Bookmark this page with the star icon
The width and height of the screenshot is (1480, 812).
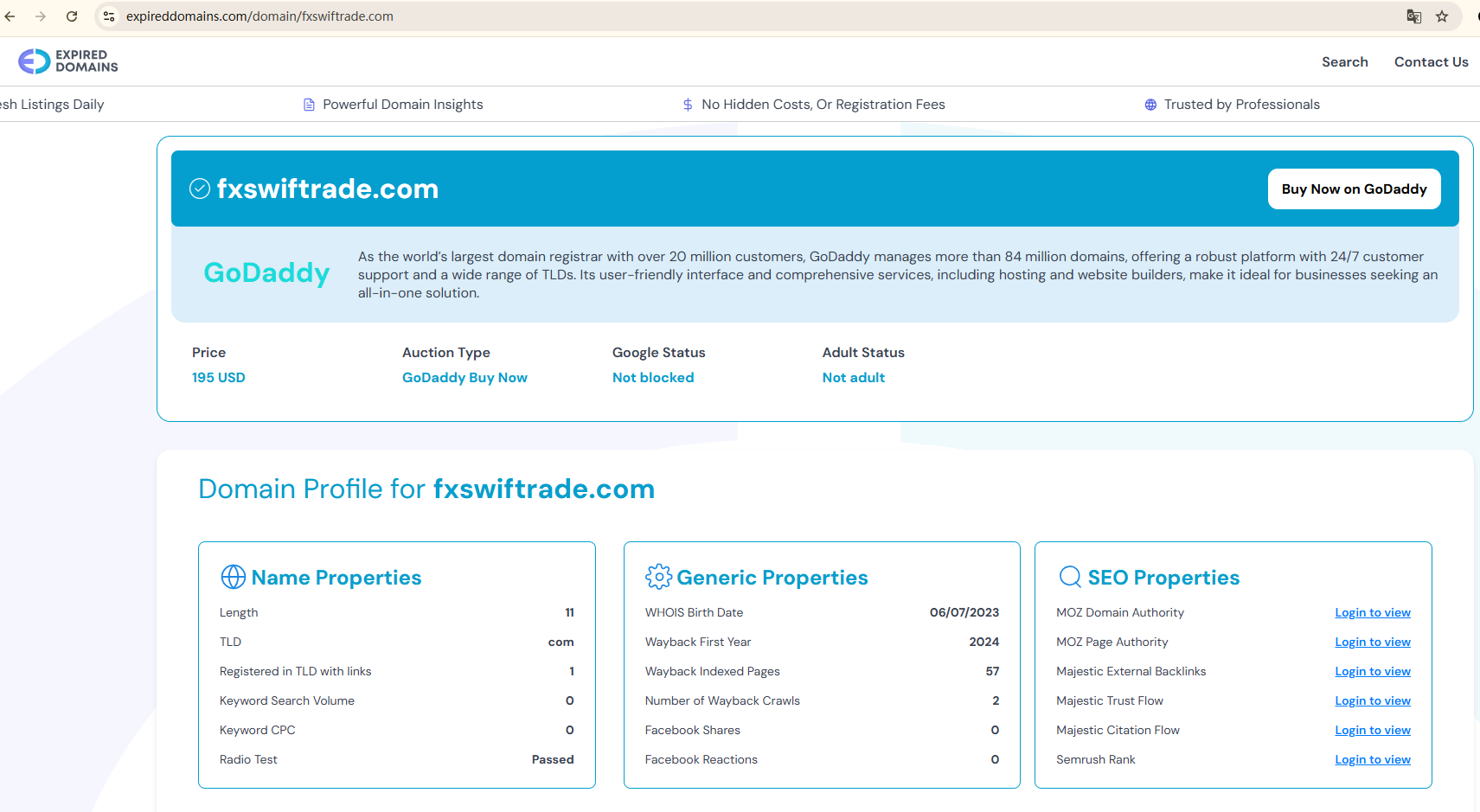[x=1442, y=16]
